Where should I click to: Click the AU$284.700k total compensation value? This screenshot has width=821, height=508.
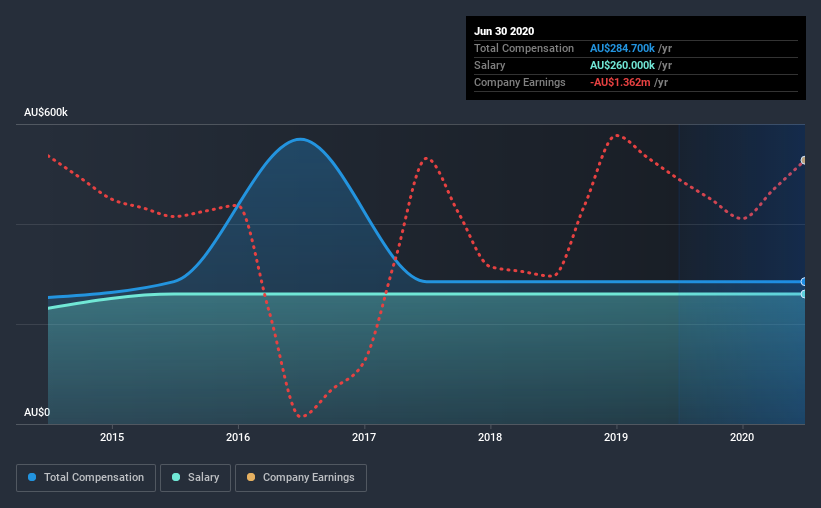pos(622,48)
